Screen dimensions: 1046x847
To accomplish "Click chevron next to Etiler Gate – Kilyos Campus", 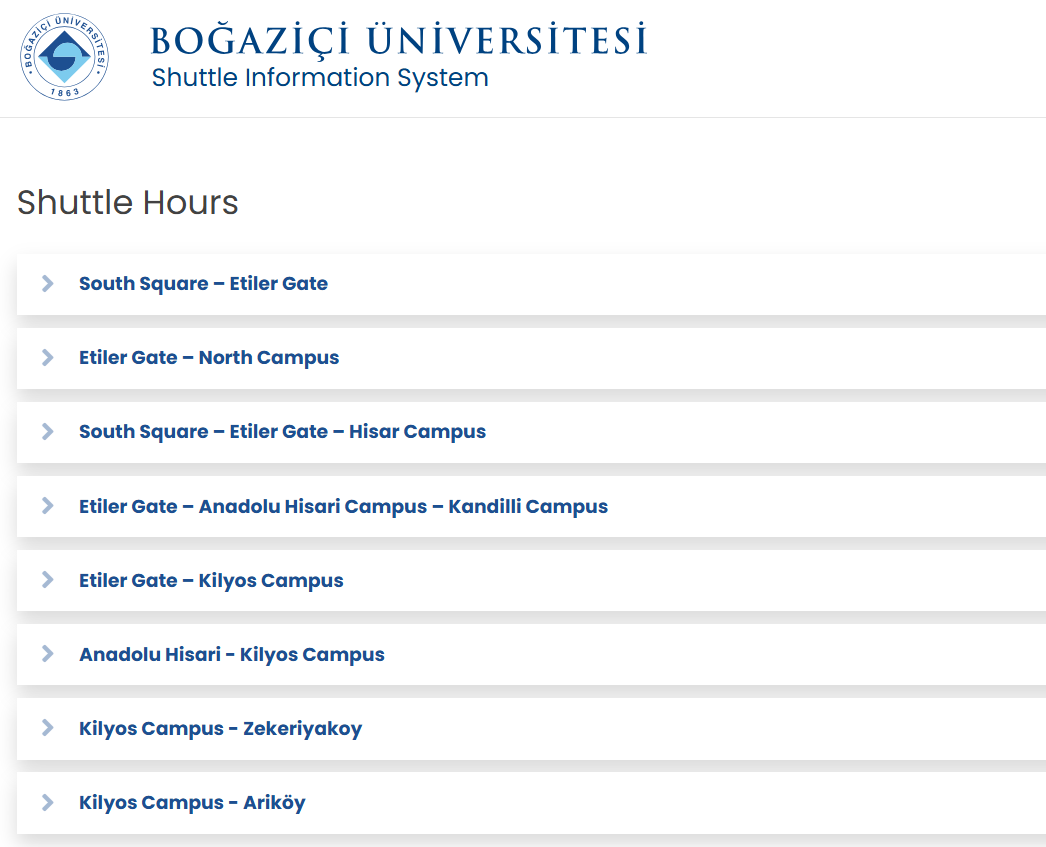I will point(47,580).
